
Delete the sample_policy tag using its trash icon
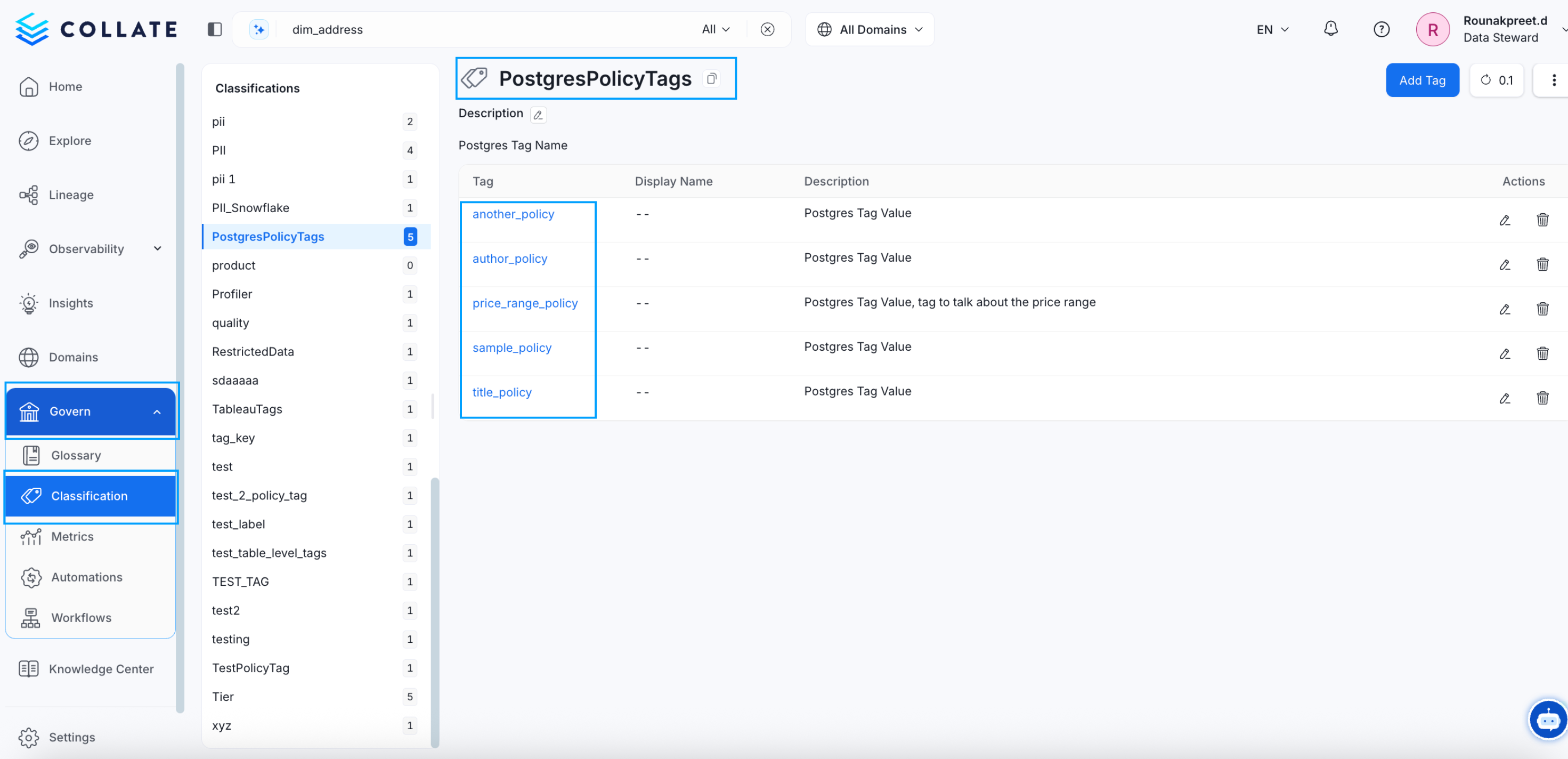point(1542,353)
